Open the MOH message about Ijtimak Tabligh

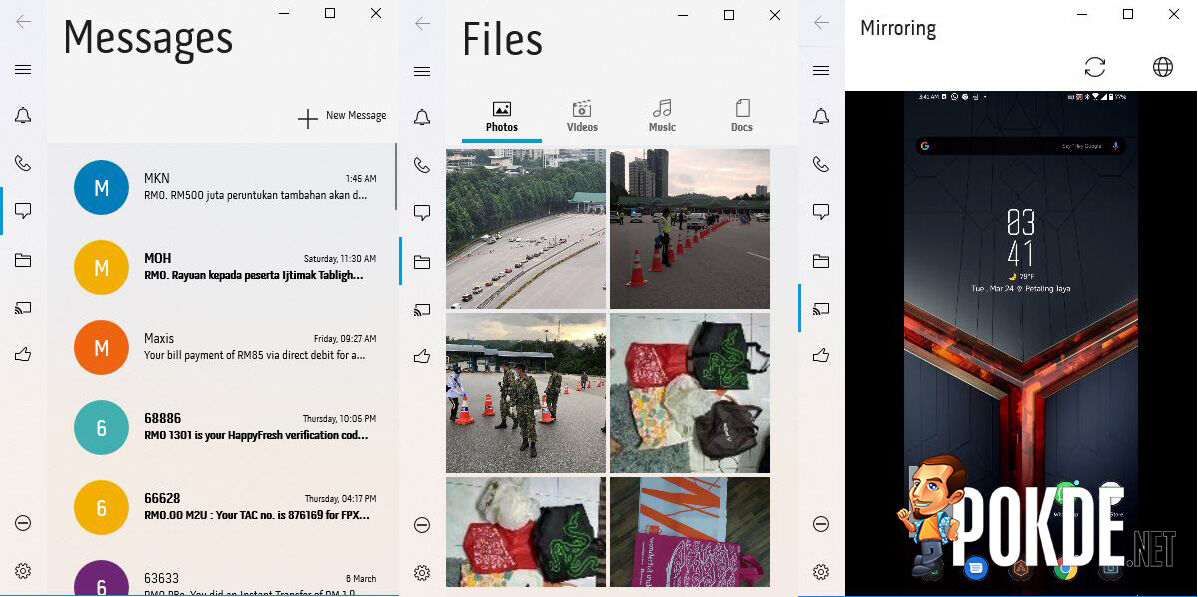coord(222,268)
